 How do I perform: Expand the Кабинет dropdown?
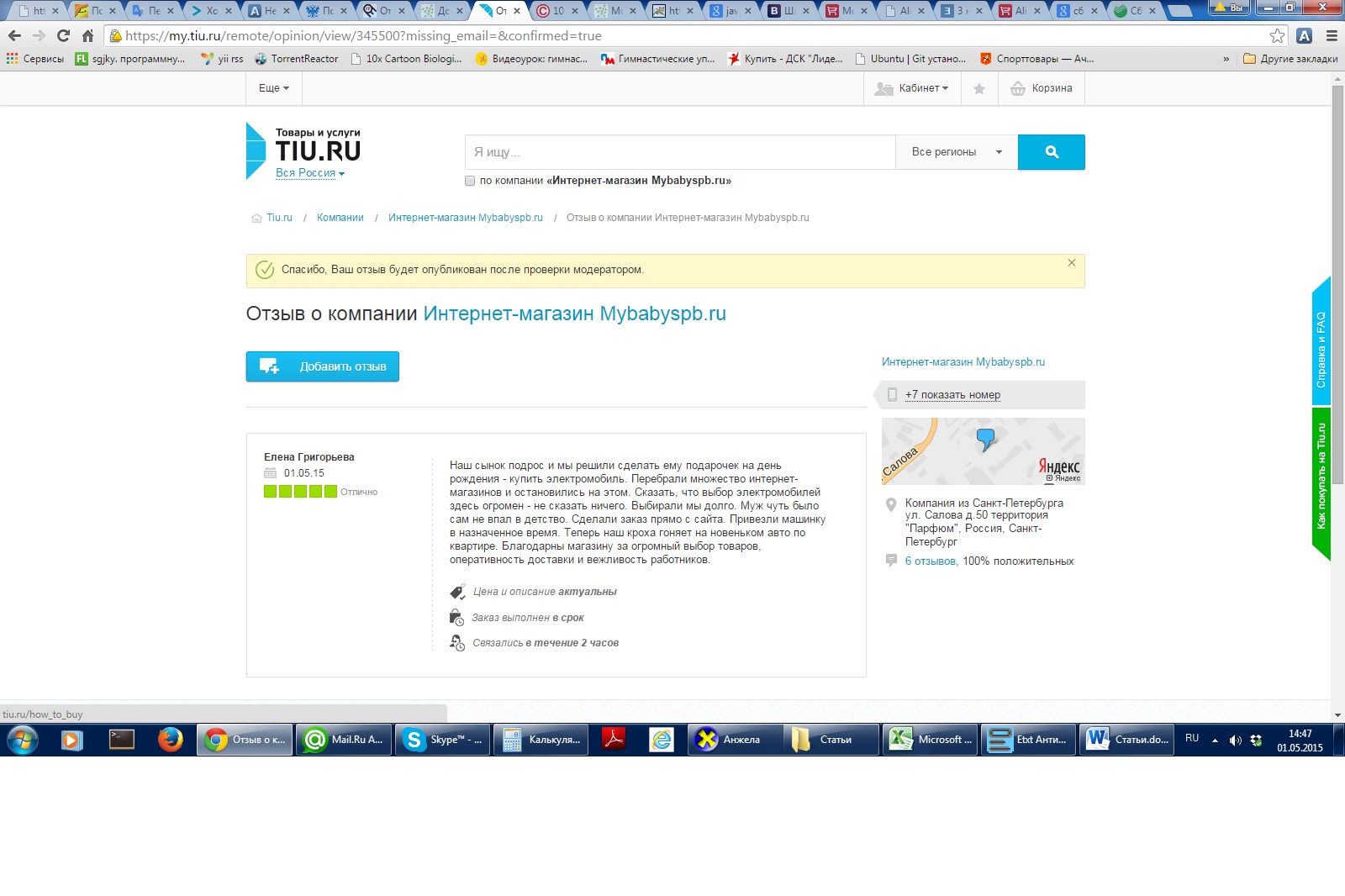(912, 88)
